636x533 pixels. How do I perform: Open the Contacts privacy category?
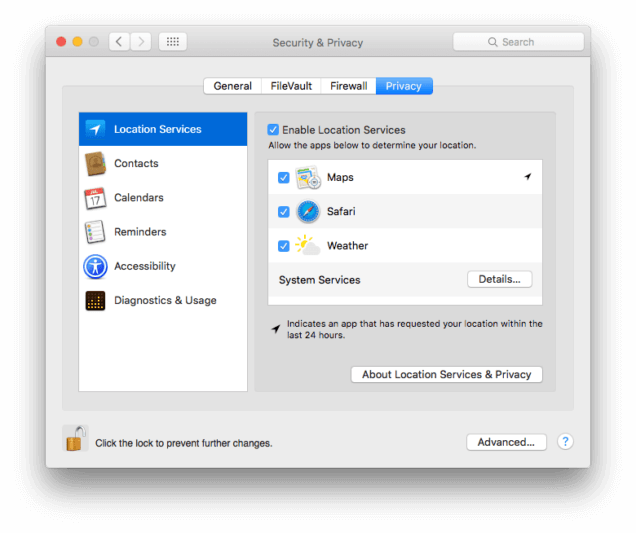[163, 163]
